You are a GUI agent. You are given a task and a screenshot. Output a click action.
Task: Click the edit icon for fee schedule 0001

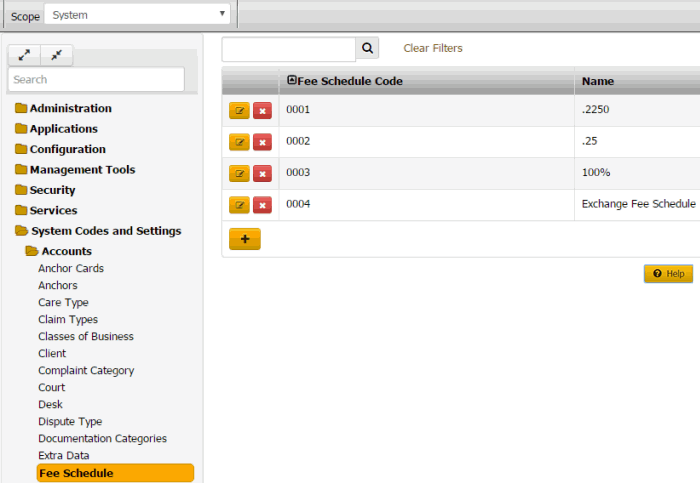pos(239,111)
